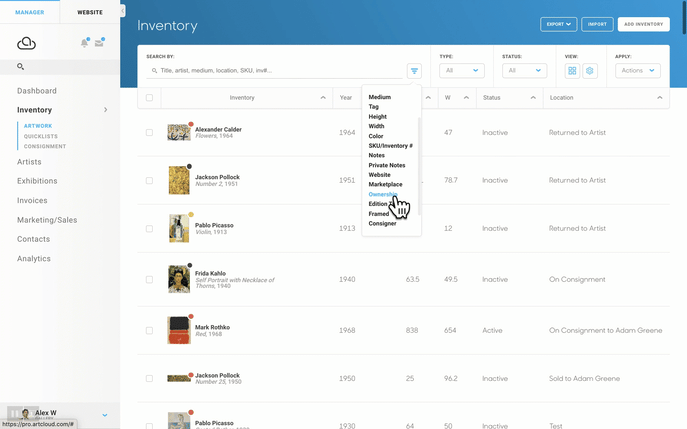Click the ArtCloud cloud logo
Viewport: 687px width, 429px height.
pyautogui.click(x=26, y=43)
